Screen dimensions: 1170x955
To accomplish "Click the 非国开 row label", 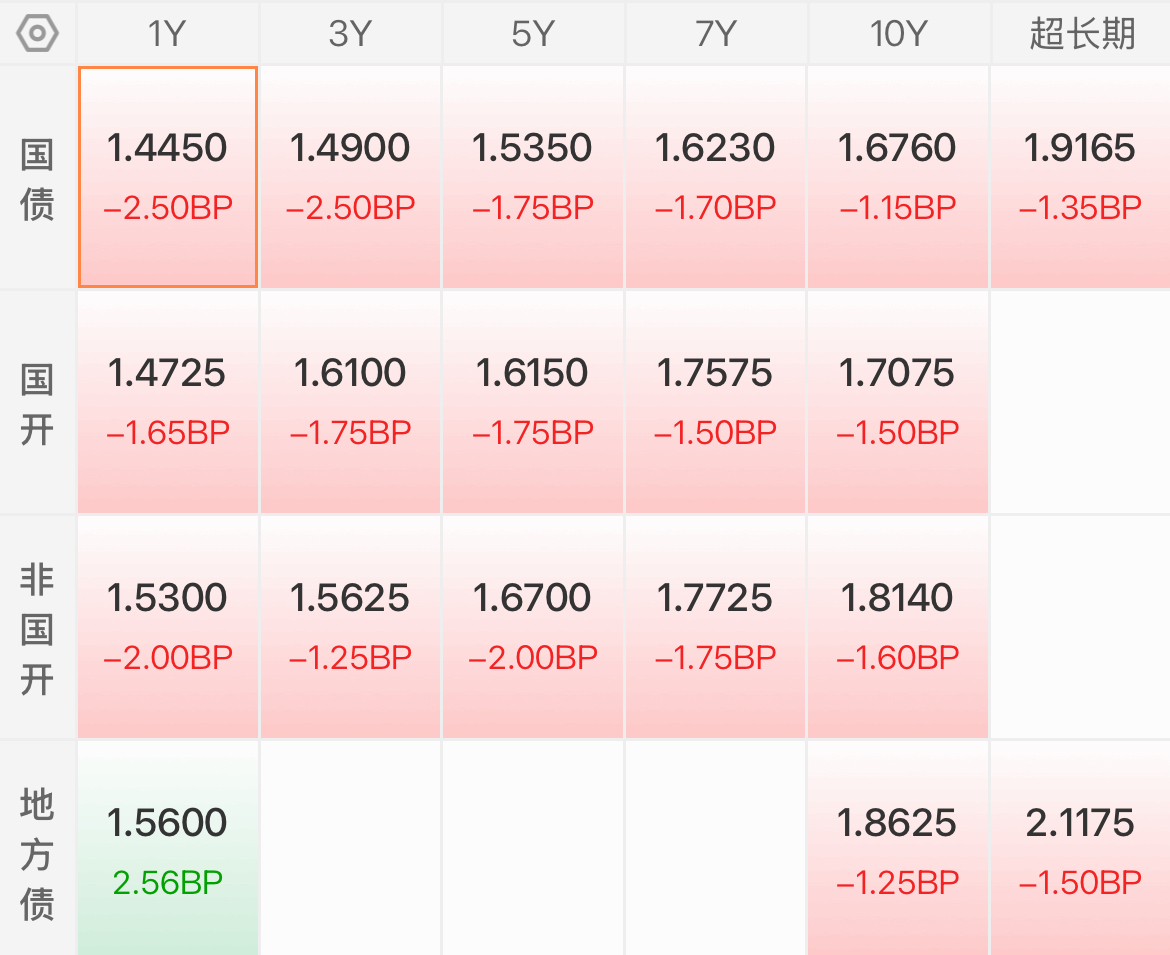I will pyautogui.click(x=37, y=629).
